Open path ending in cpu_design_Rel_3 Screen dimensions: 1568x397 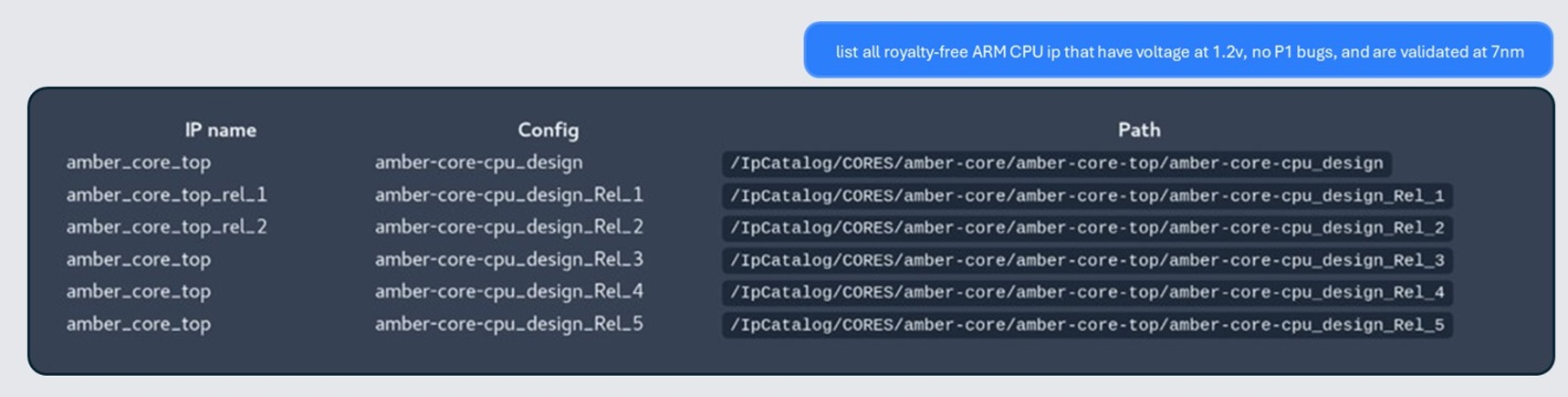pyautogui.click(x=1087, y=260)
